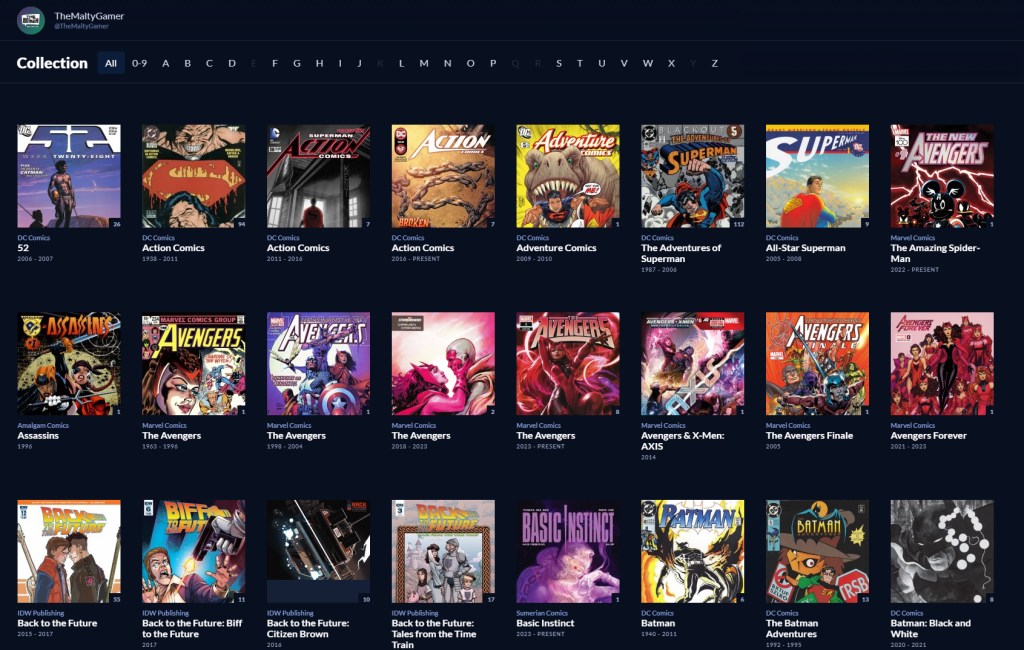The image size is (1024, 650).
Task: Filter collection by 0-9
Action: pyautogui.click(x=139, y=63)
